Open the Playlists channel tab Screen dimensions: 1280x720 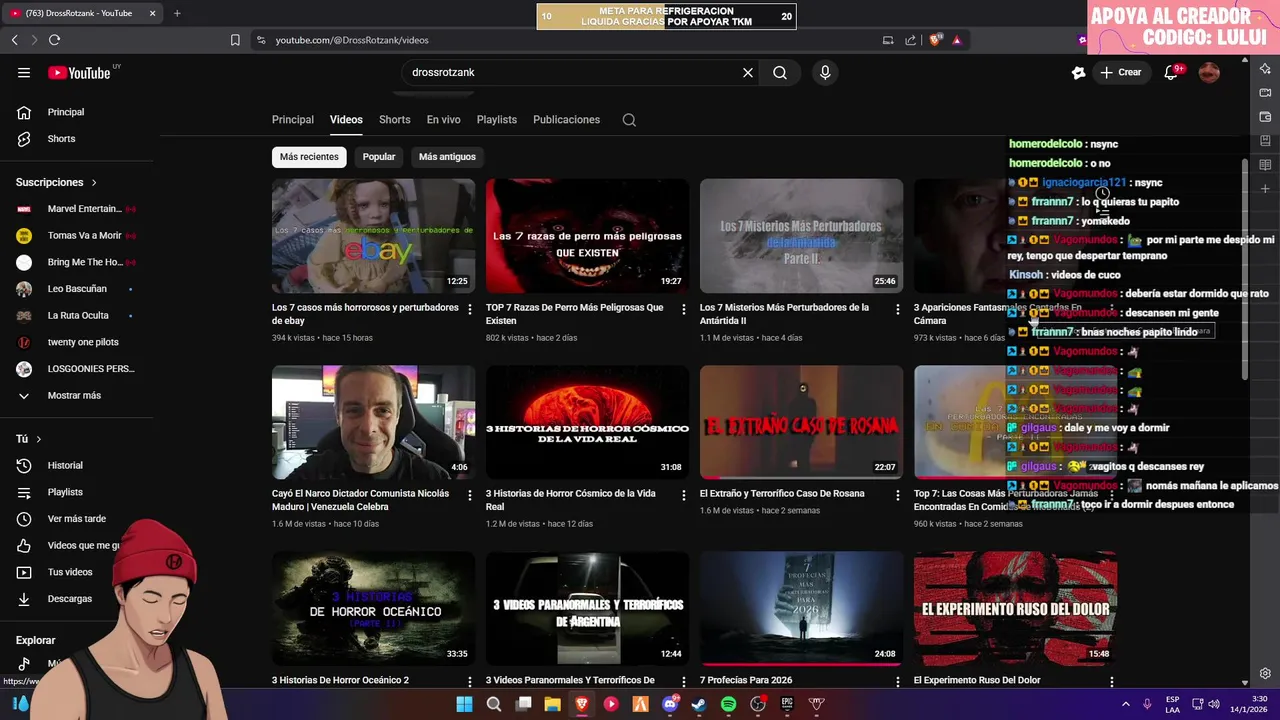497,119
